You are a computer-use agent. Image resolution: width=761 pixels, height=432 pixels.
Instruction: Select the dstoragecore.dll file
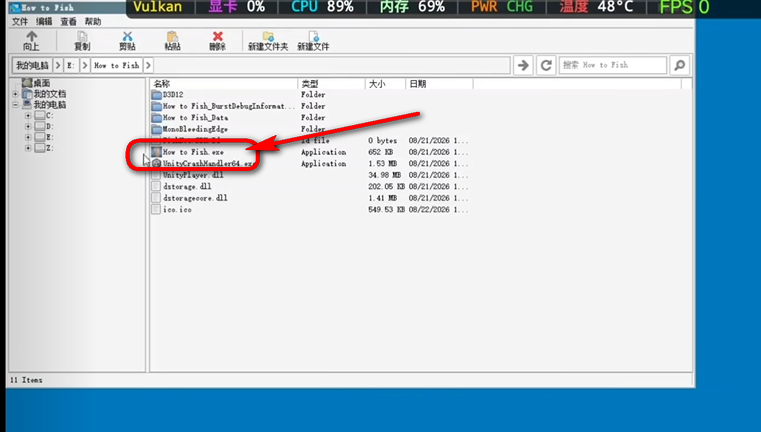pyautogui.click(x=189, y=198)
